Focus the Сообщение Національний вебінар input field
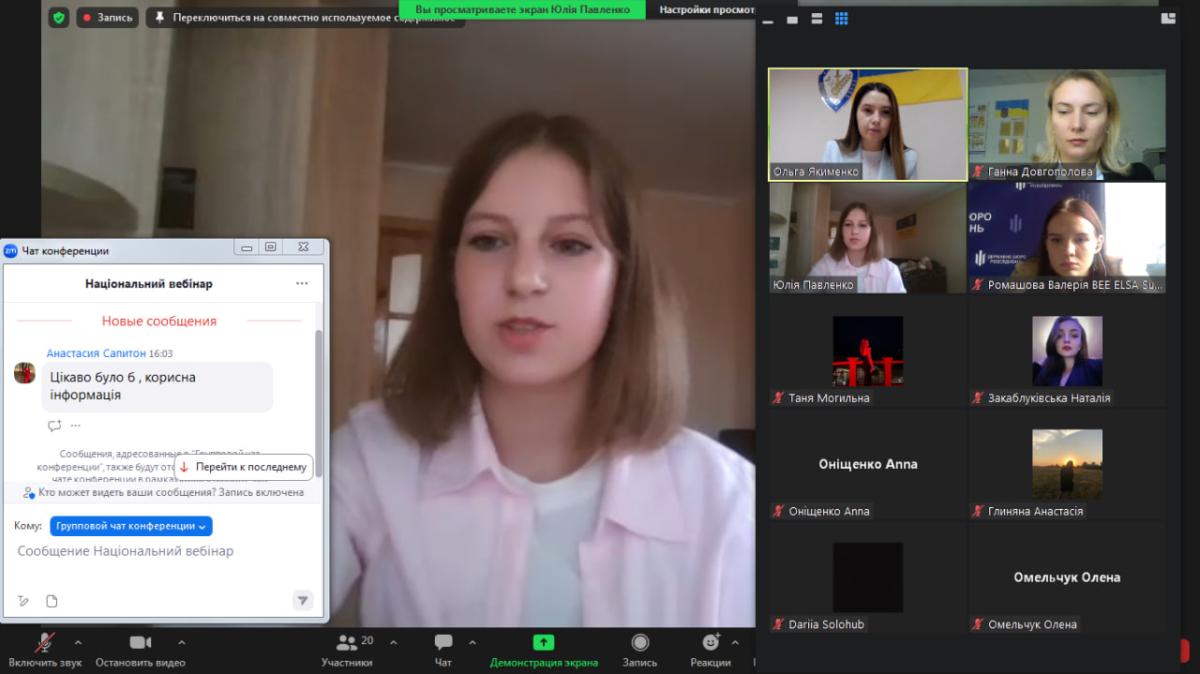This screenshot has height=674, width=1200. coord(164,551)
